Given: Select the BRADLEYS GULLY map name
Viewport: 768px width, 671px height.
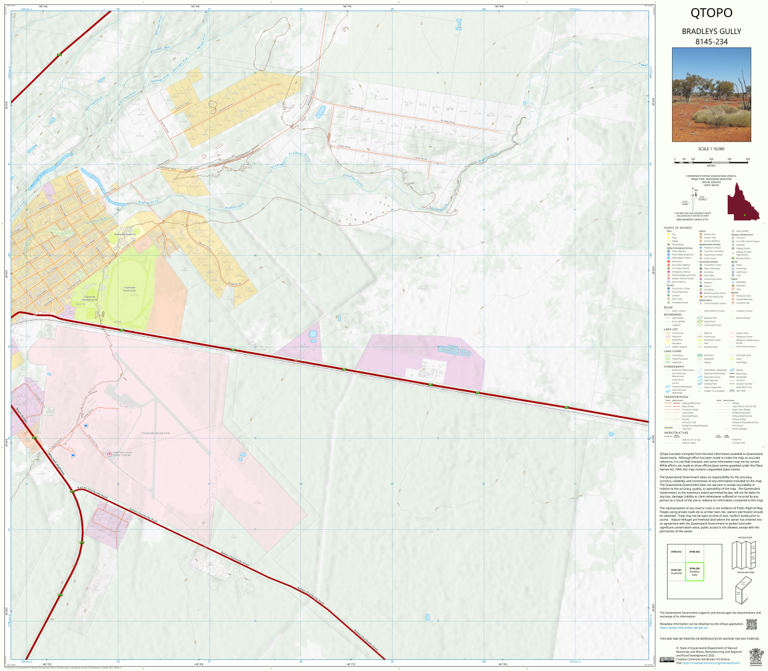Looking at the screenshot, I should pyautogui.click(x=711, y=31).
